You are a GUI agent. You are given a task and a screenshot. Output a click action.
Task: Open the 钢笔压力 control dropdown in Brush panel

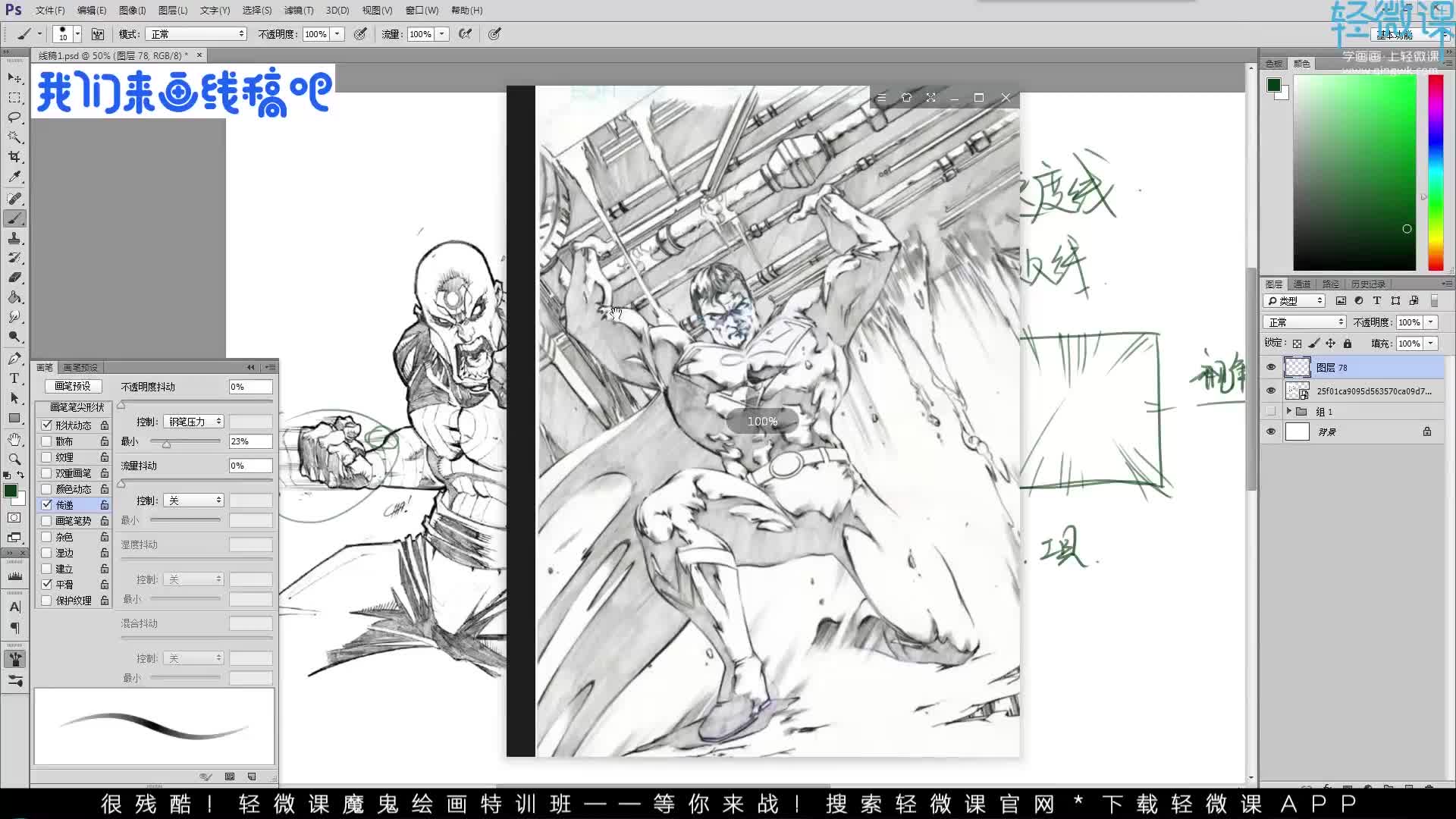pos(193,422)
